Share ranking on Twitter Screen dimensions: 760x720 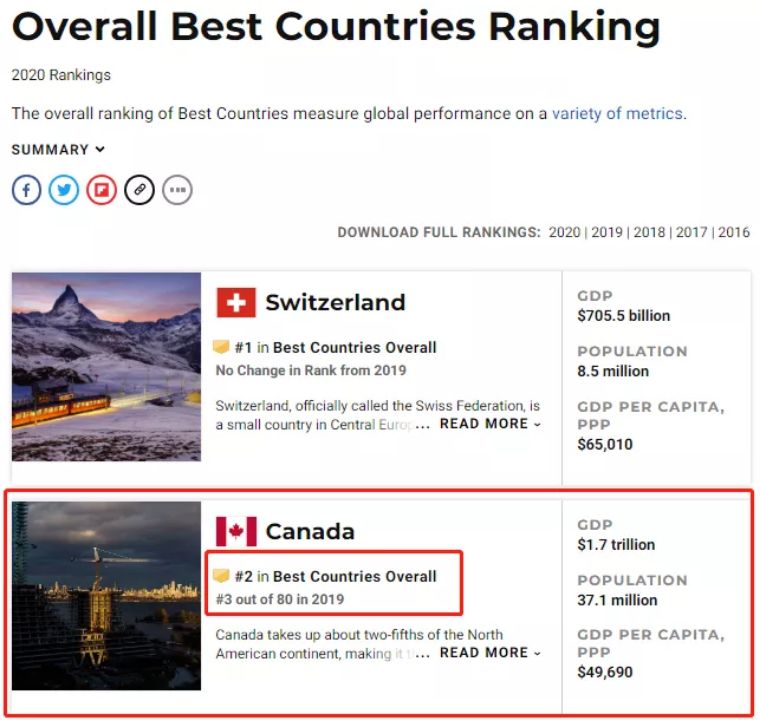[64, 189]
